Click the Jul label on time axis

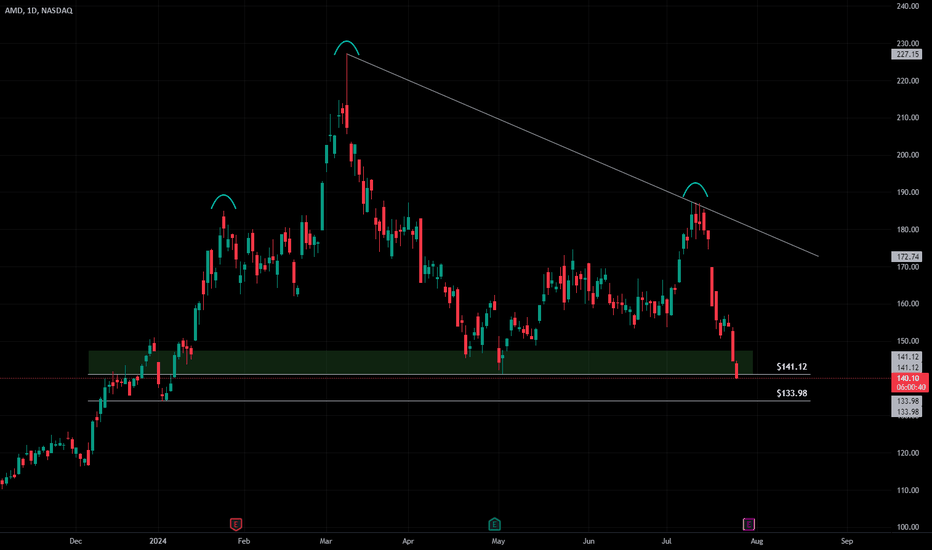tap(667, 541)
